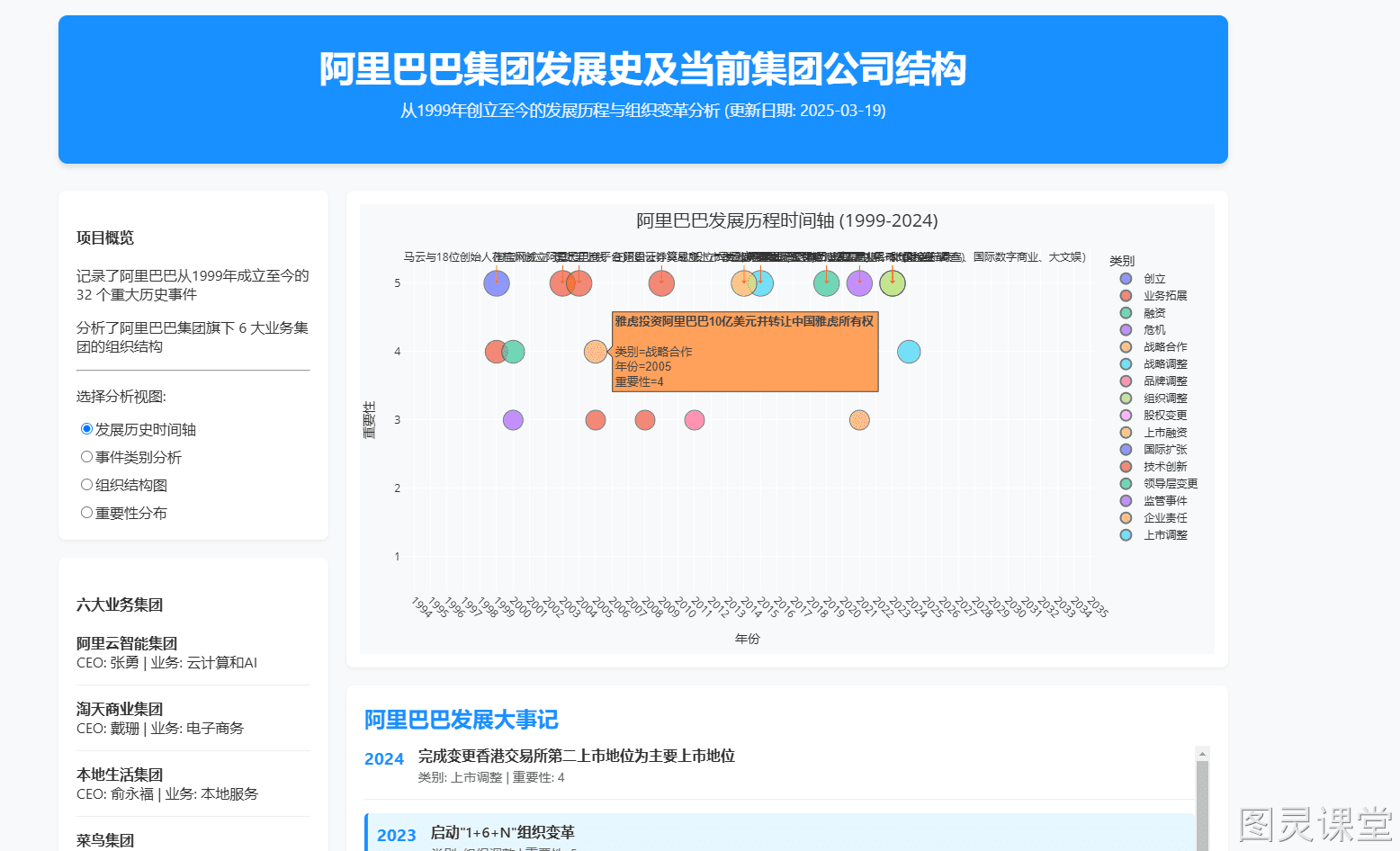1400x851 pixels.
Task: Hide 战略调整 category in legend
Action: coord(1164,364)
